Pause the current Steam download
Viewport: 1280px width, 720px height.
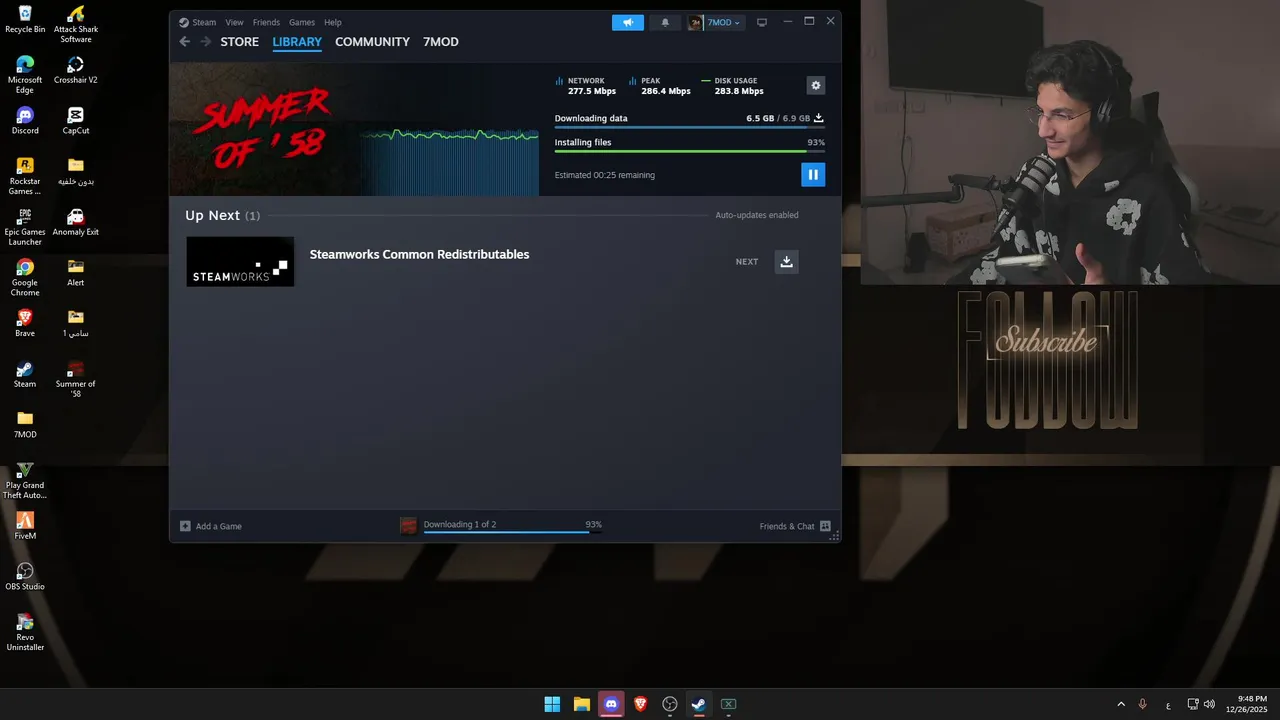813,175
